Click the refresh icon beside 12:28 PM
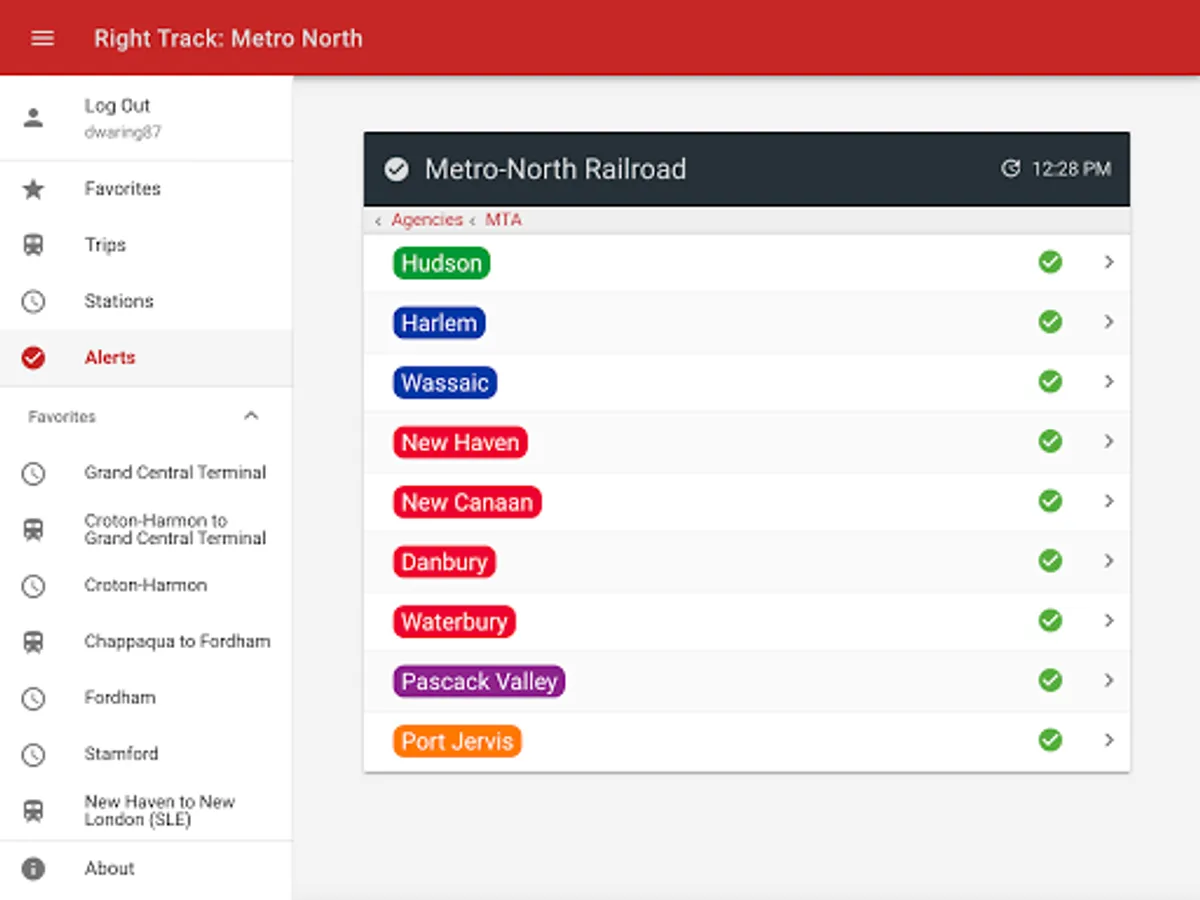Image resolution: width=1200 pixels, height=900 pixels. coord(1011,169)
